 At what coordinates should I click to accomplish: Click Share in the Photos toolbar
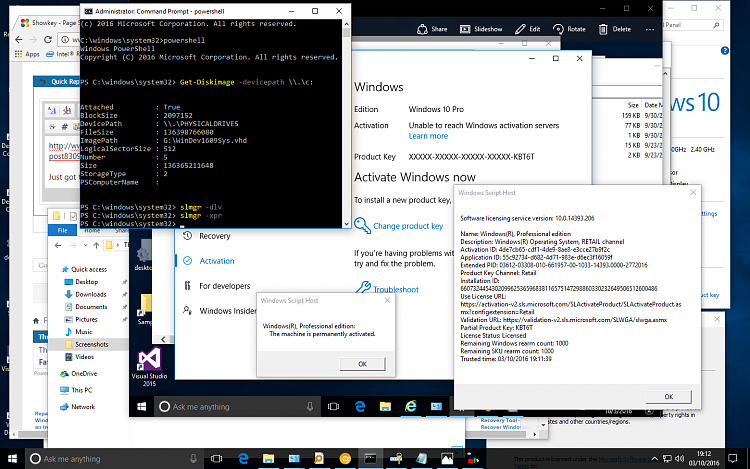click(432, 29)
